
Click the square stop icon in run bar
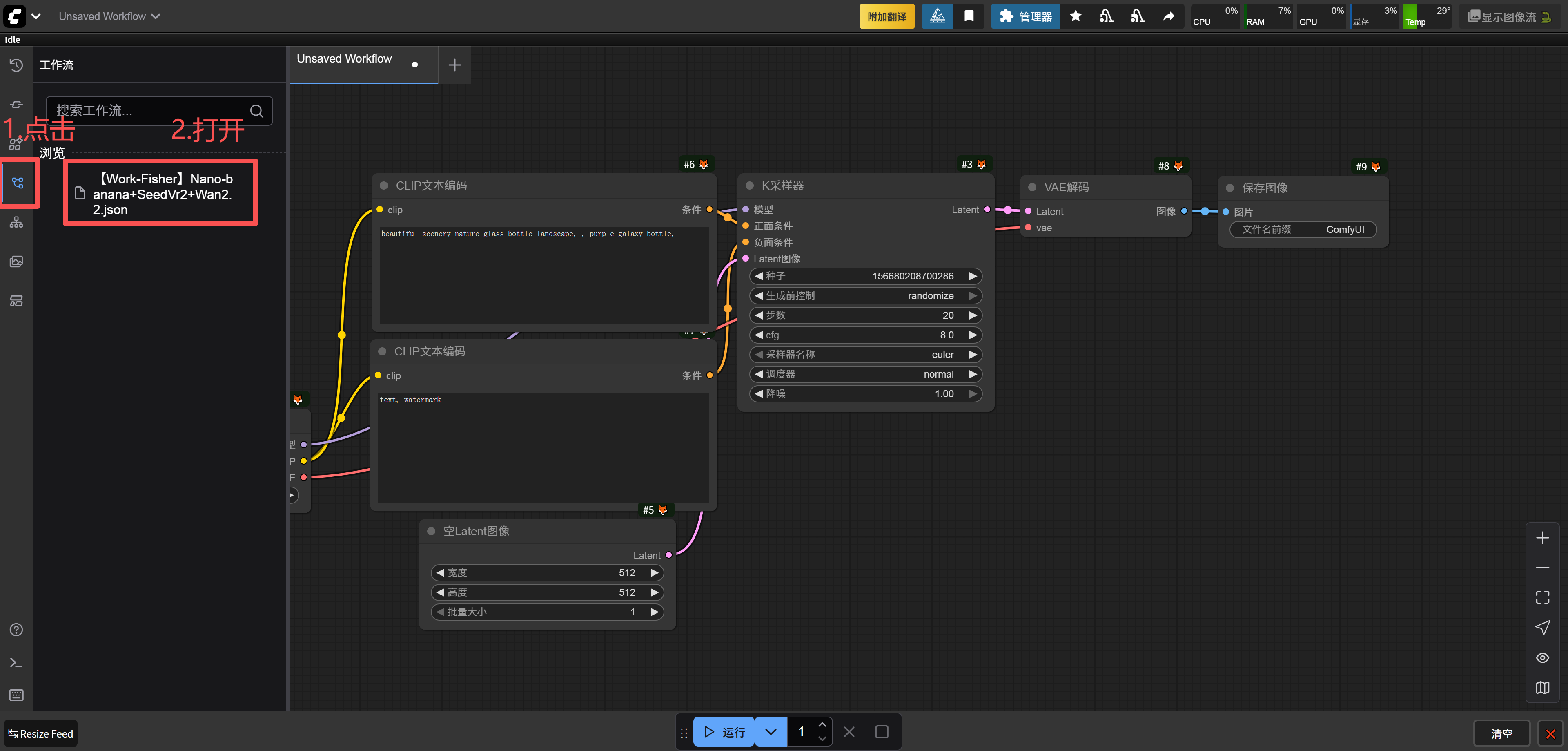pos(882,732)
